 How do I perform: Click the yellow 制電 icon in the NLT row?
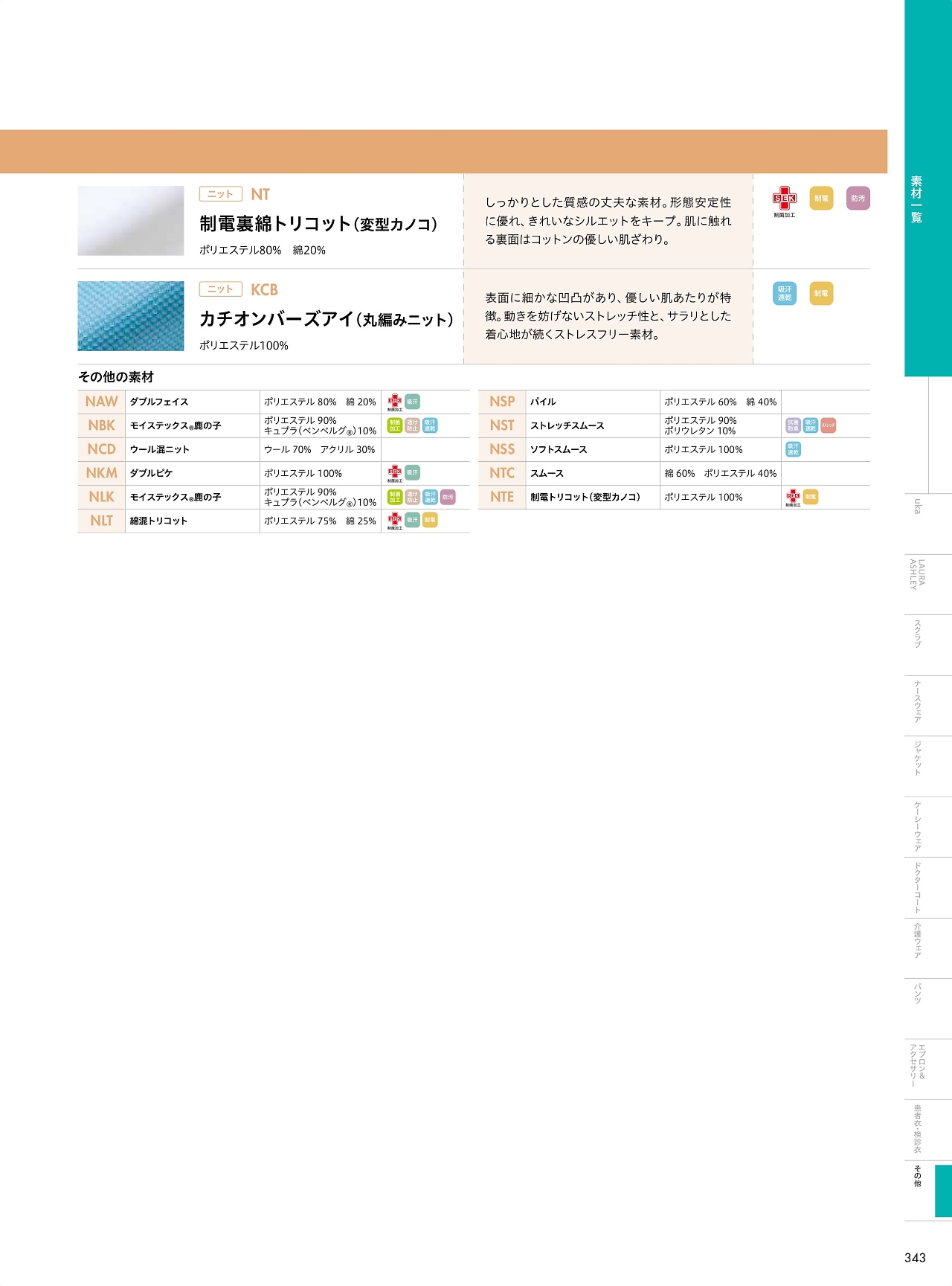(x=430, y=521)
